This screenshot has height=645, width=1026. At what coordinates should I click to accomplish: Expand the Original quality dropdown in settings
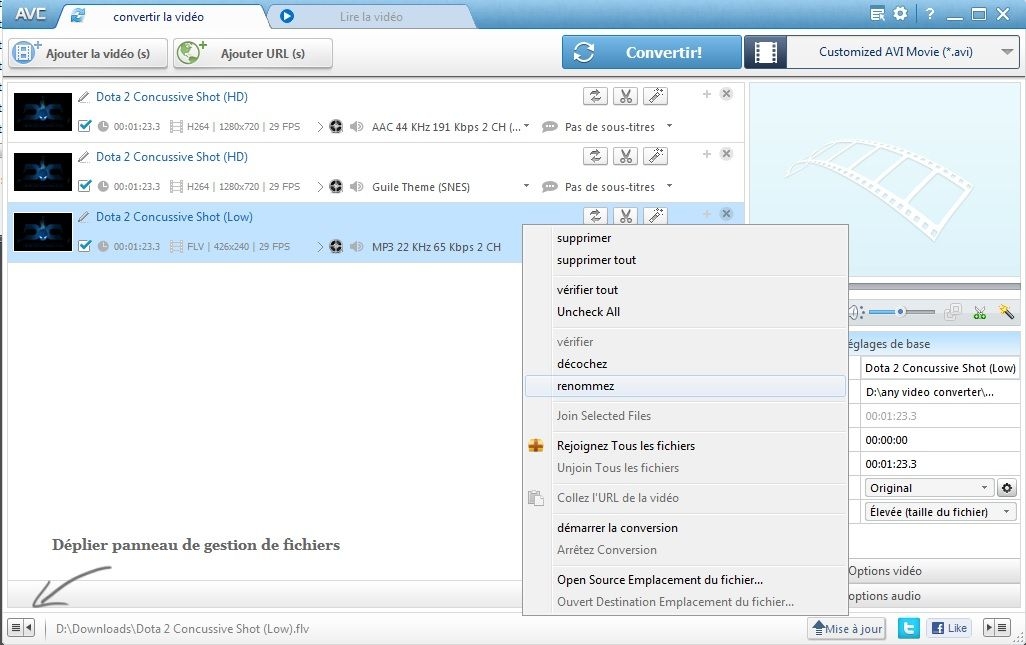pyautogui.click(x=927, y=487)
